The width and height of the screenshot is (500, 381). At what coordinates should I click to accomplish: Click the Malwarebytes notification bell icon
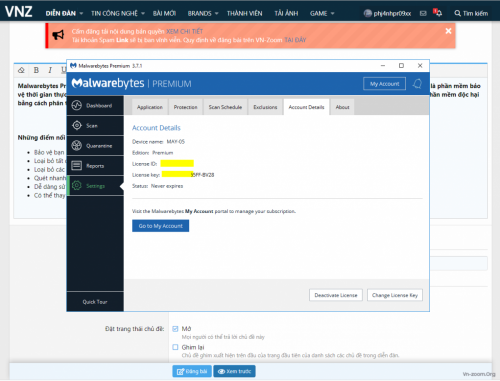point(417,84)
